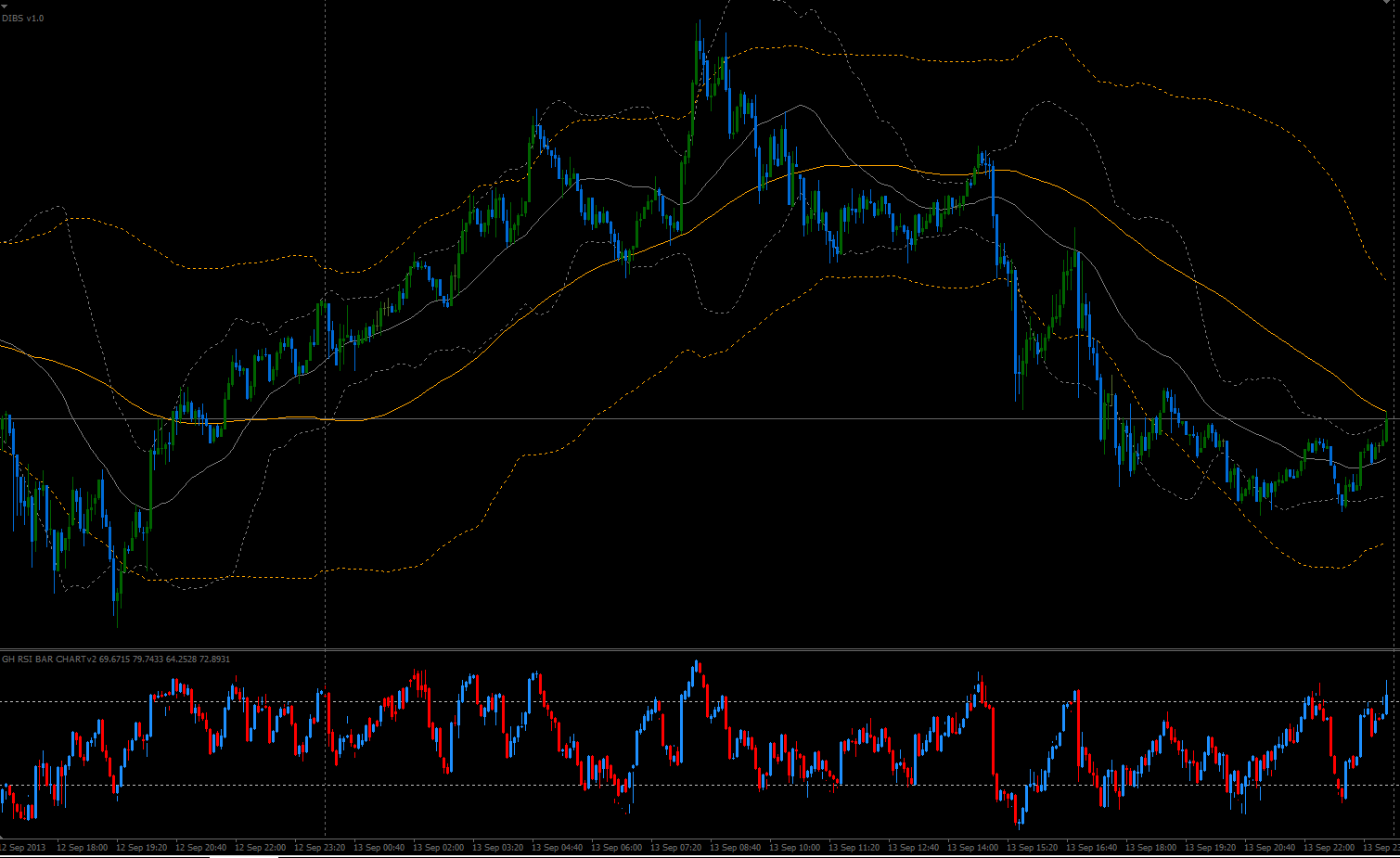
Task: Click the 13 Sep 02:00 time axis label
Action: pos(438,848)
